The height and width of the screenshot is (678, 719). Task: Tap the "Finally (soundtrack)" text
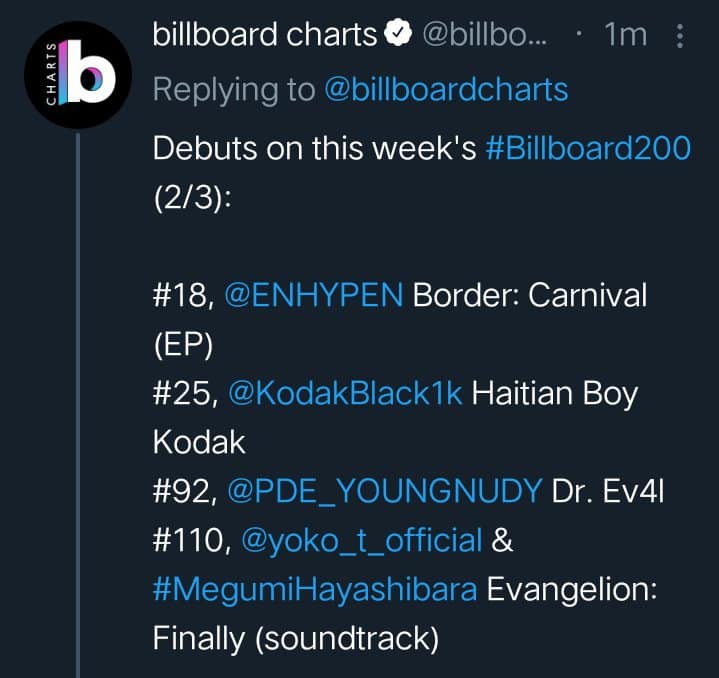296,638
